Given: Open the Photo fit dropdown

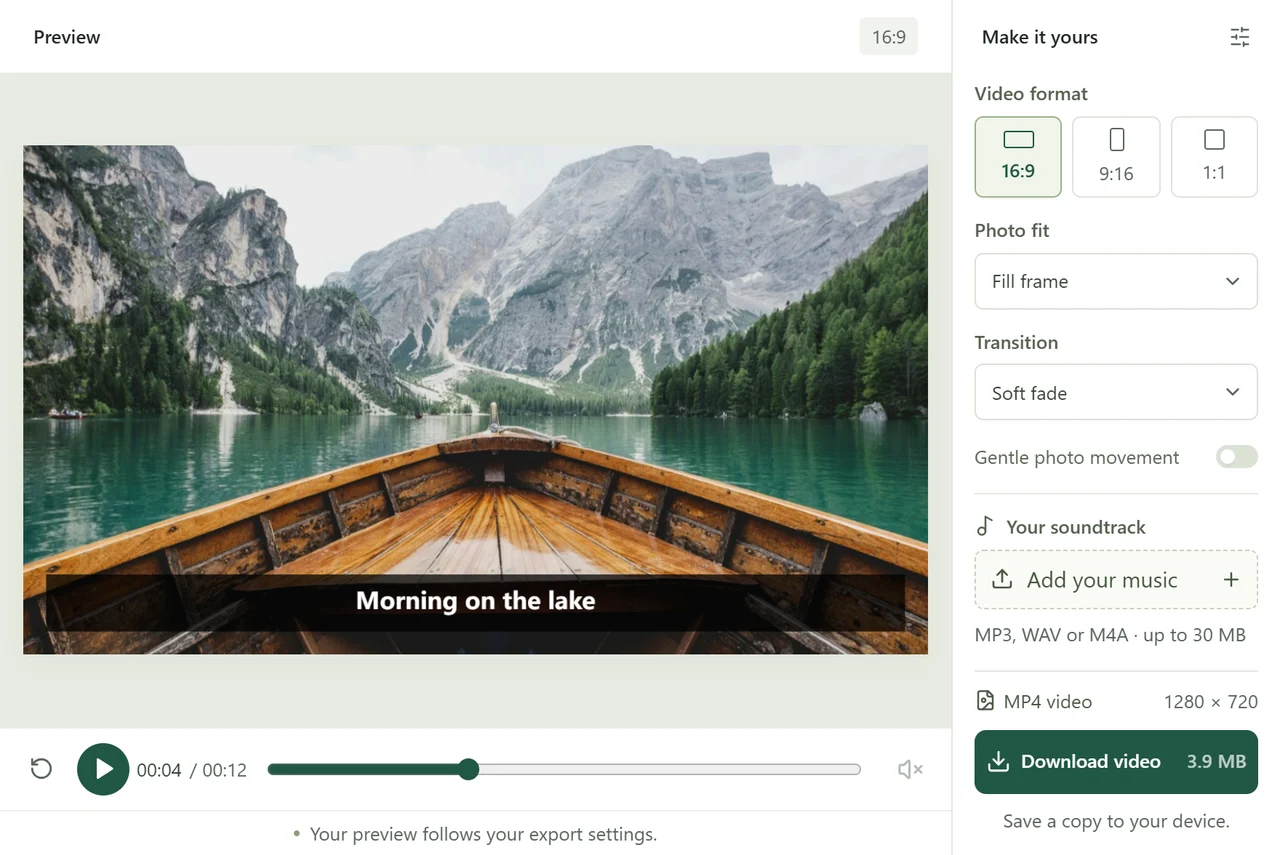Looking at the screenshot, I should (x=1116, y=281).
